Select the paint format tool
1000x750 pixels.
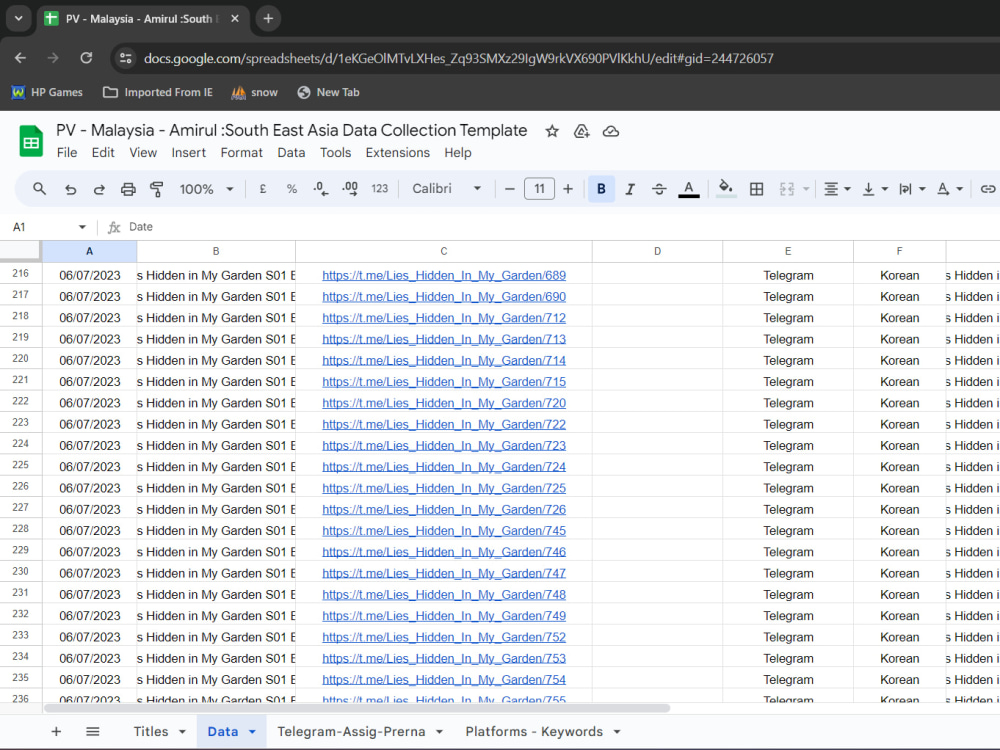tap(156, 188)
